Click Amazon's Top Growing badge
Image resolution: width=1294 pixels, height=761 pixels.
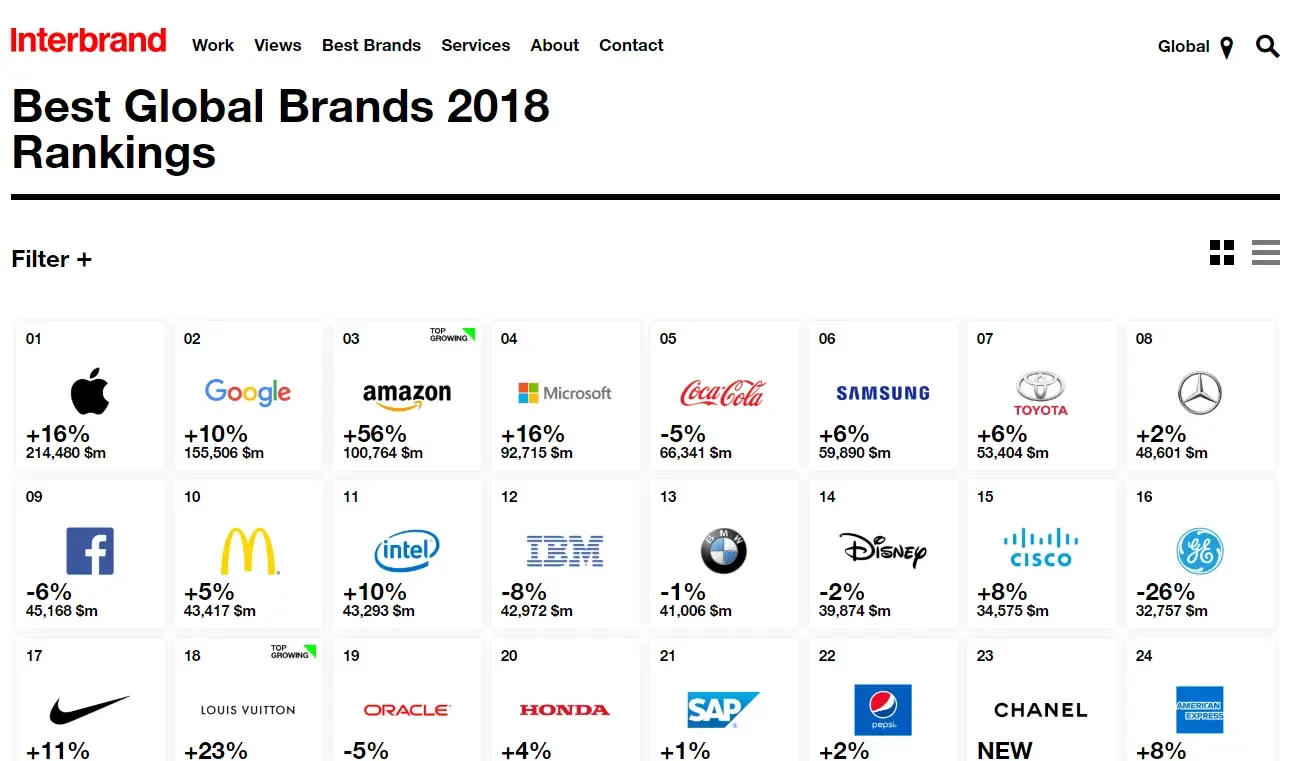[451, 335]
